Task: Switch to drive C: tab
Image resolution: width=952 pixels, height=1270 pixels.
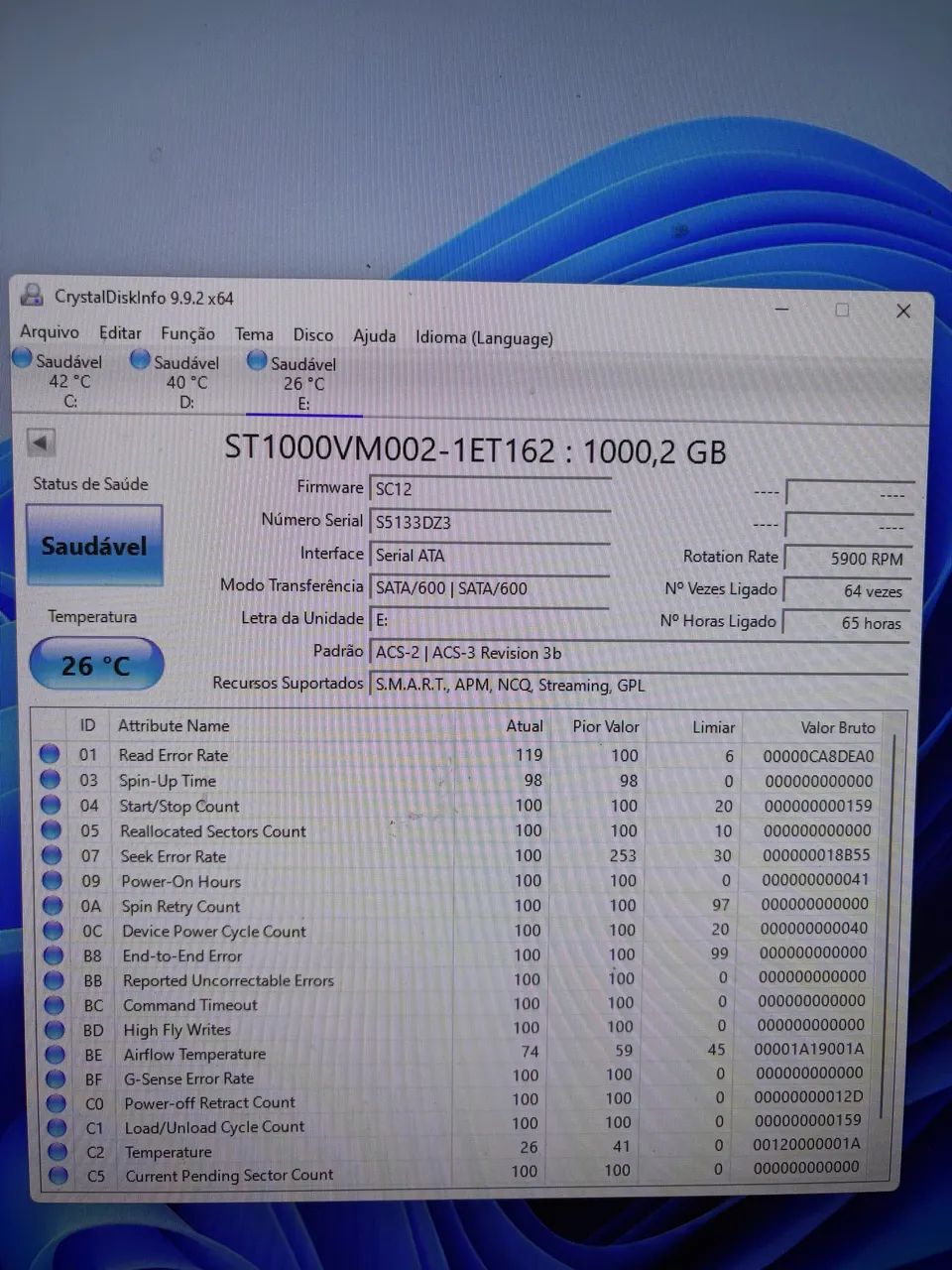Action: 59,379
